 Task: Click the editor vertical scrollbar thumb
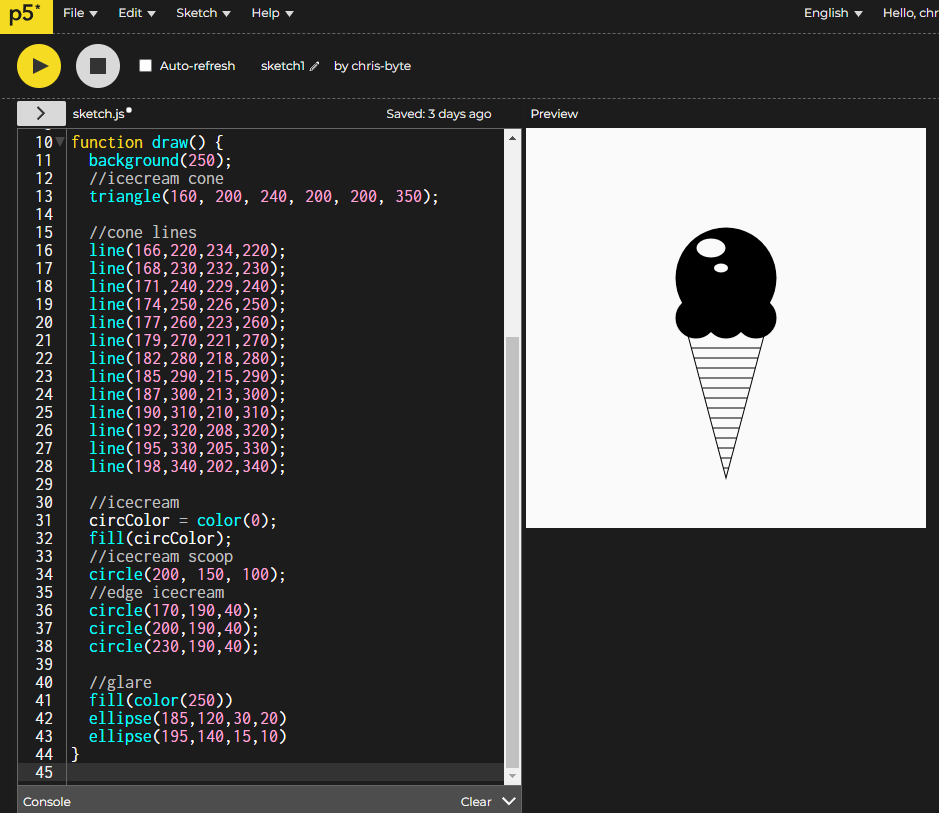512,551
